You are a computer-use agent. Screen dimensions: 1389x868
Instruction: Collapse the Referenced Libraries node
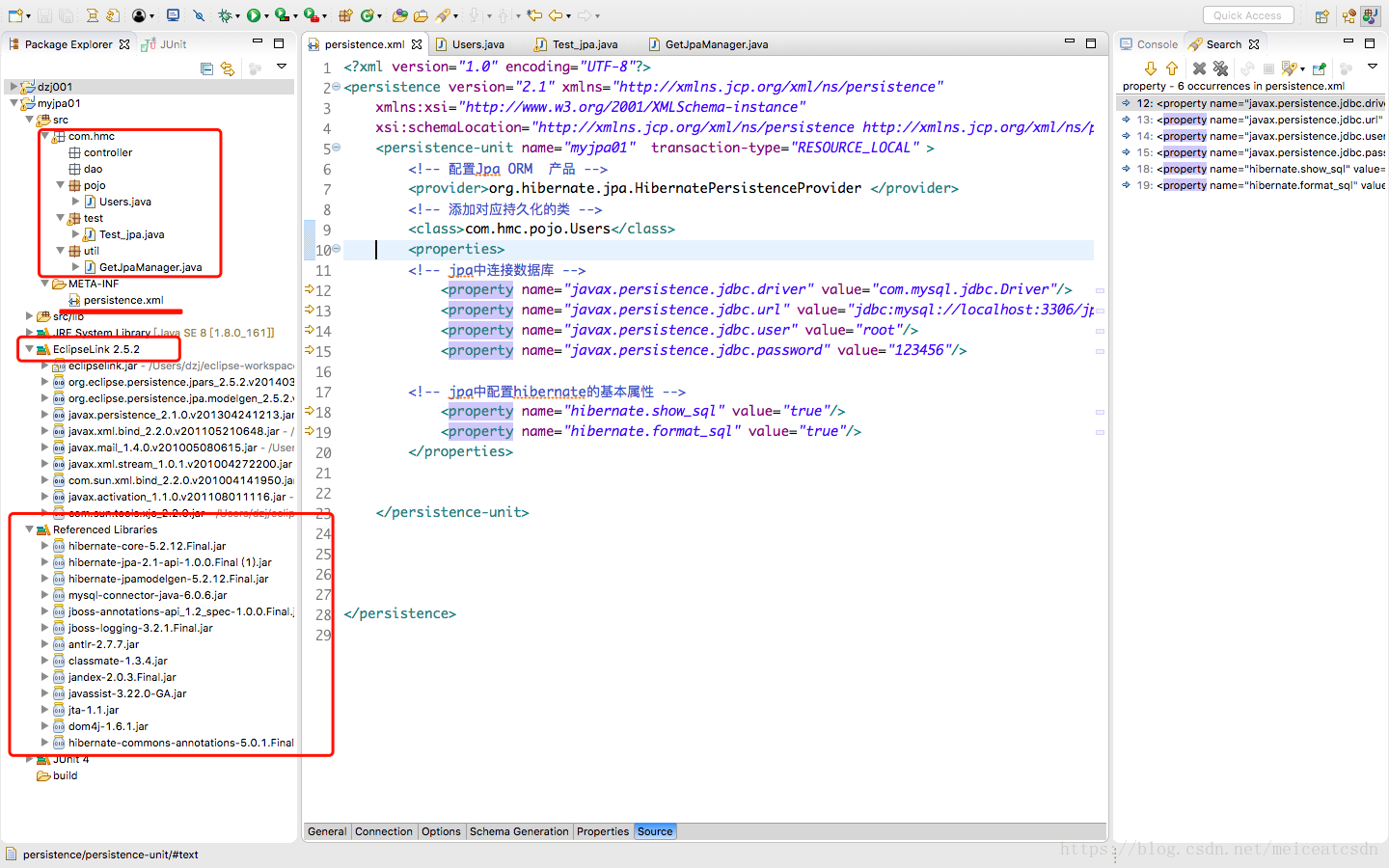[29, 529]
